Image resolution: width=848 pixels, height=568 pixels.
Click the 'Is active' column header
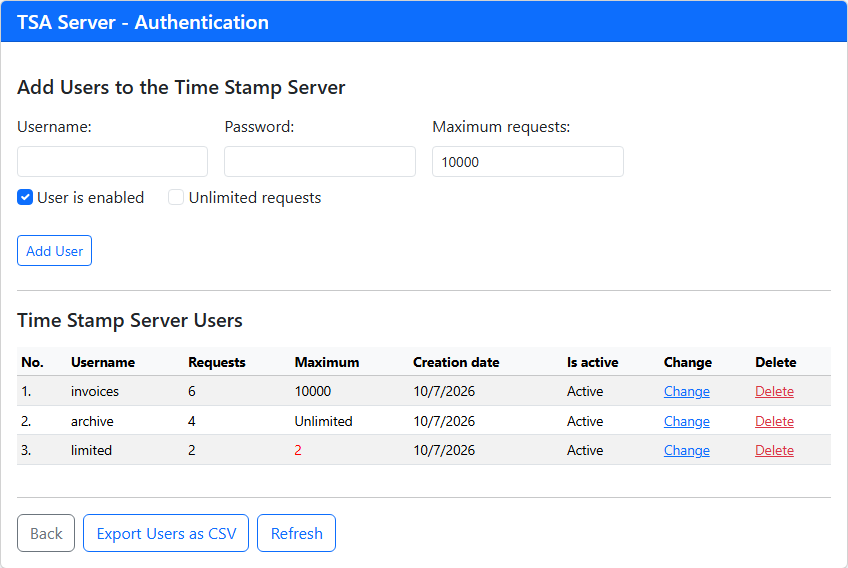(x=592, y=362)
